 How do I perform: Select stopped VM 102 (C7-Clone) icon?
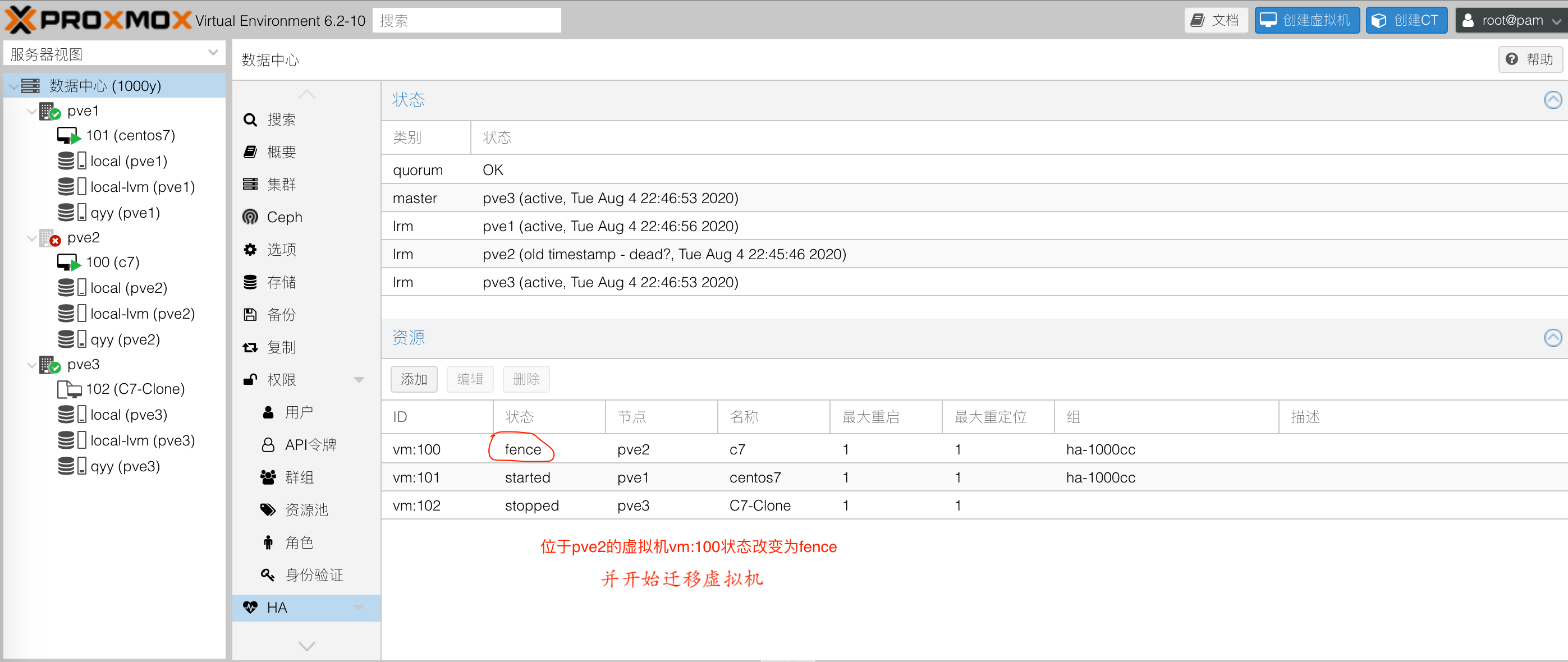(69, 389)
